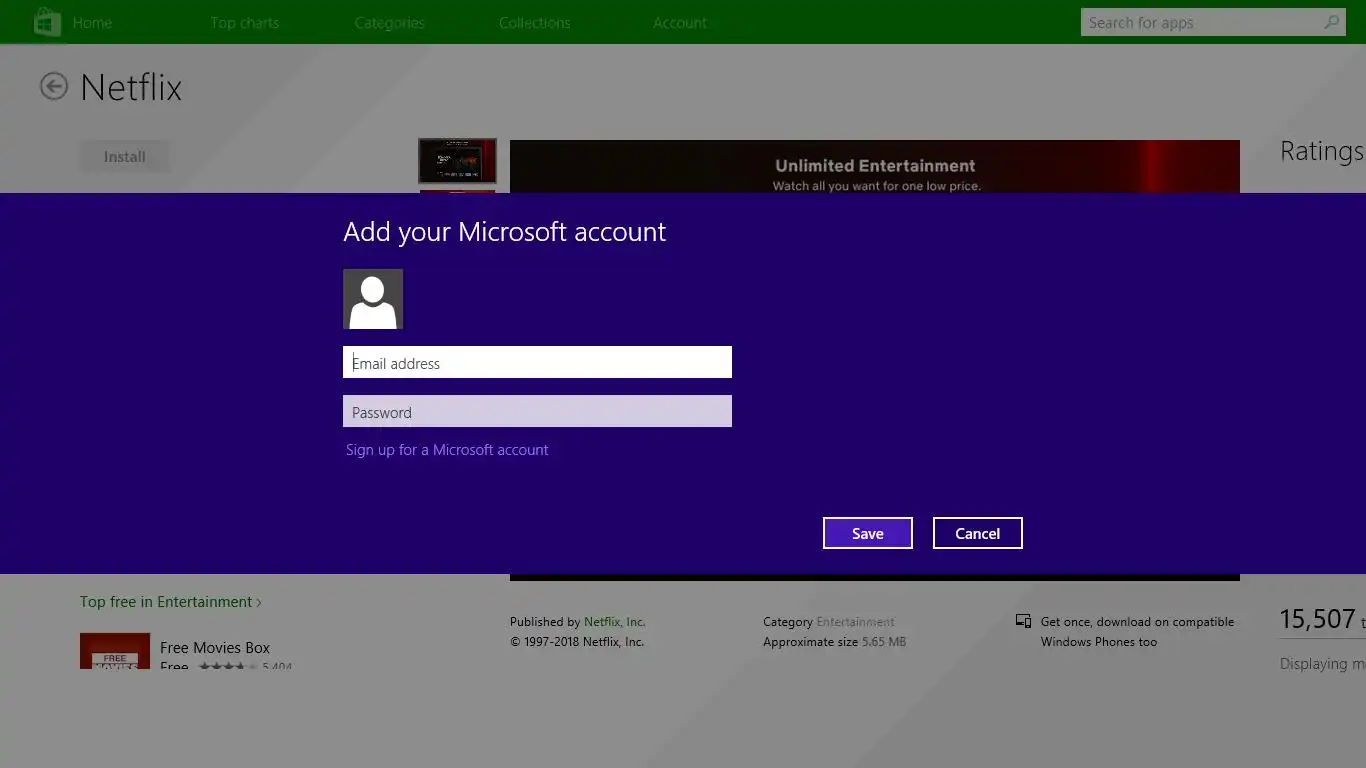
Task: Click the 15,507 ratings count
Action: tap(1317, 619)
